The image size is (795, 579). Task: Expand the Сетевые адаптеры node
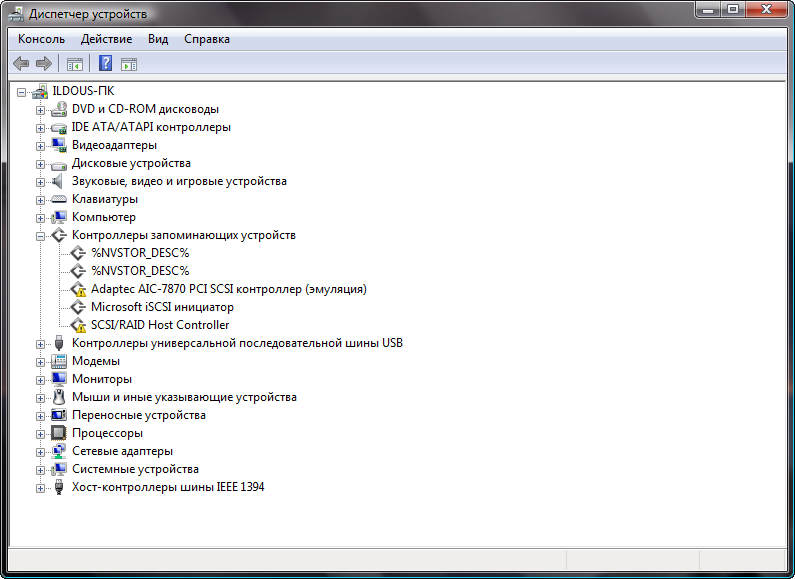tap(41, 451)
